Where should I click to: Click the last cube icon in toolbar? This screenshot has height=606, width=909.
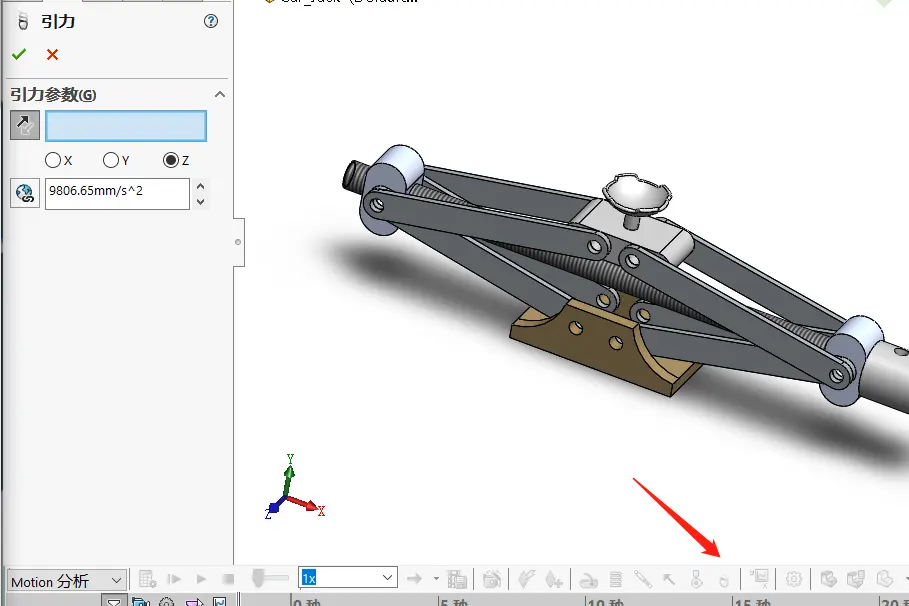click(x=884, y=579)
